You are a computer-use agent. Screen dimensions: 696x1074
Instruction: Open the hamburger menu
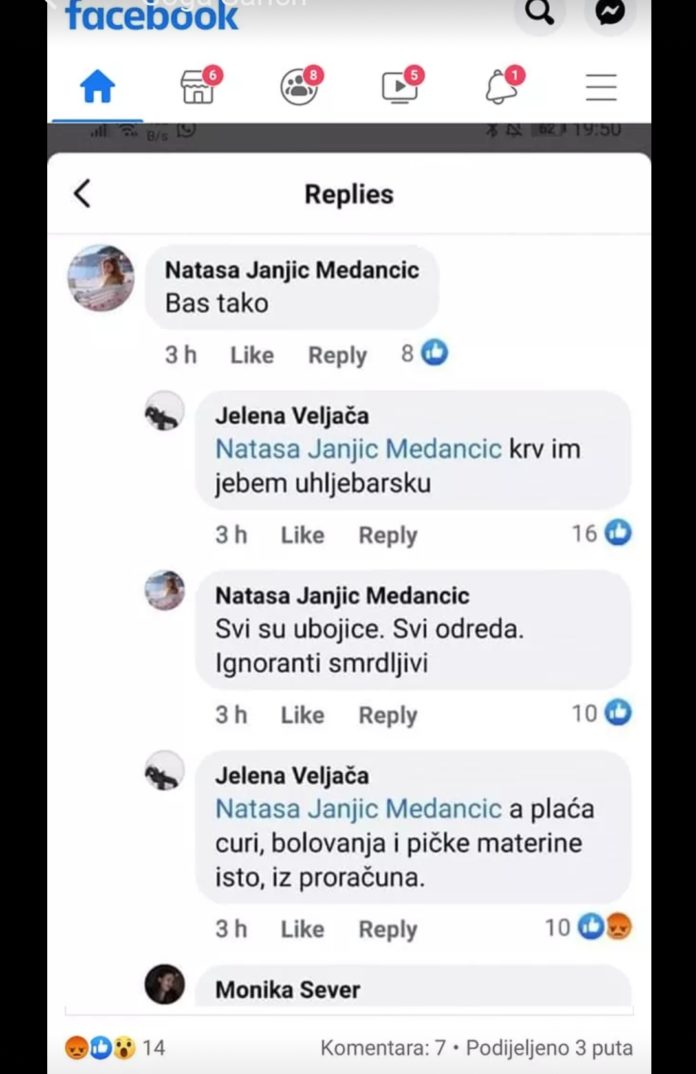click(x=601, y=88)
